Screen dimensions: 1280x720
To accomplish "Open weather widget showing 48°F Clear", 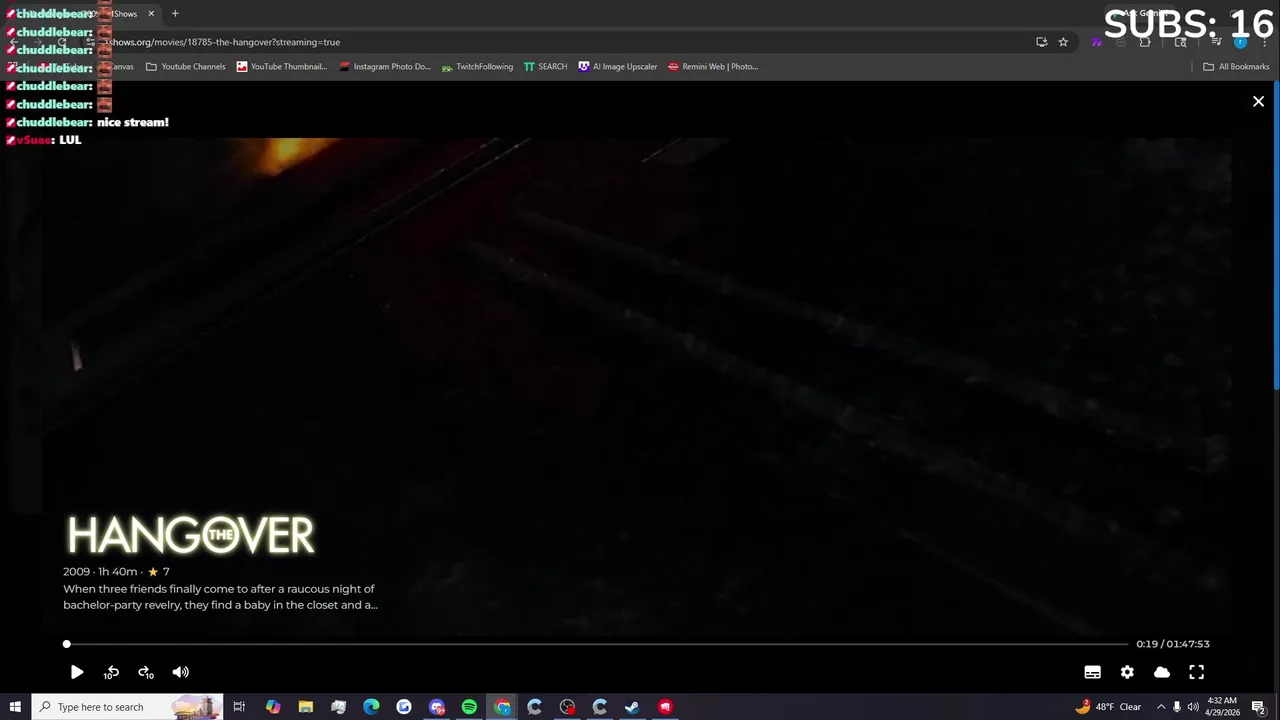I will click(x=1108, y=707).
